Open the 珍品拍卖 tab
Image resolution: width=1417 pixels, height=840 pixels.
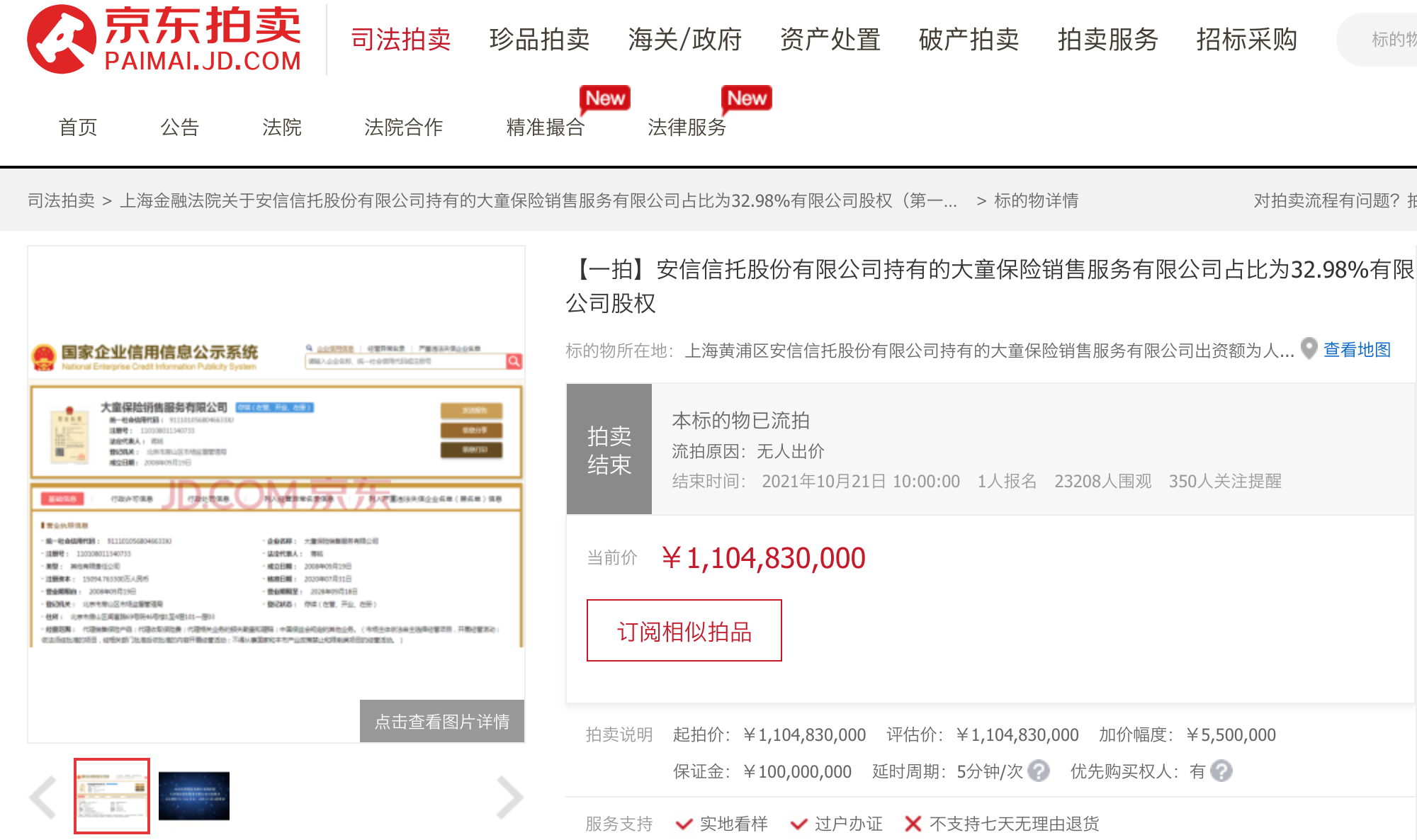click(539, 39)
